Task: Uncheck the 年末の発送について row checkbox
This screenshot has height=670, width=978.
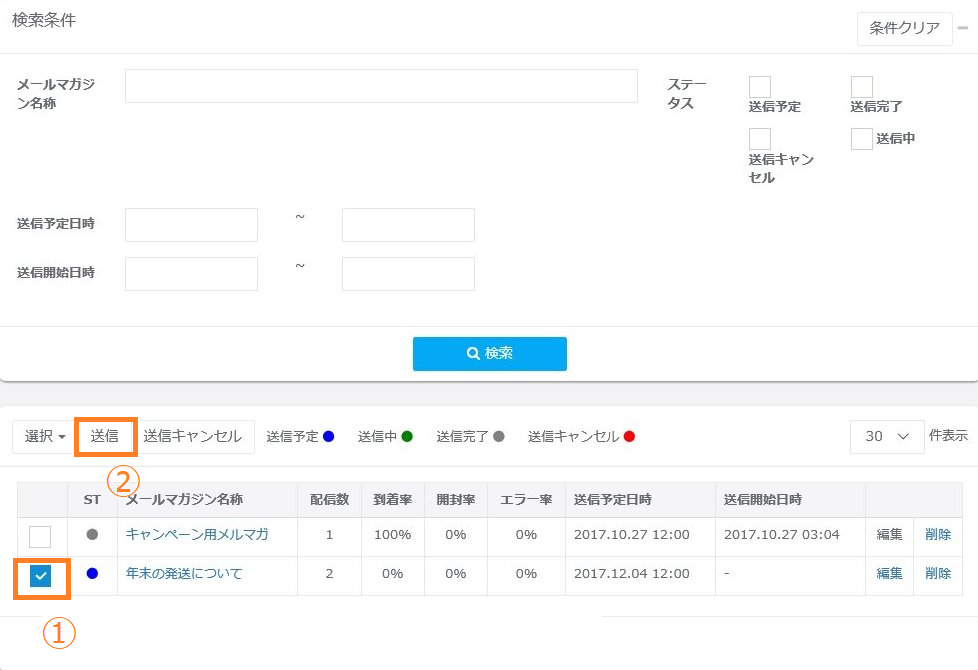Action: click(41, 576)
